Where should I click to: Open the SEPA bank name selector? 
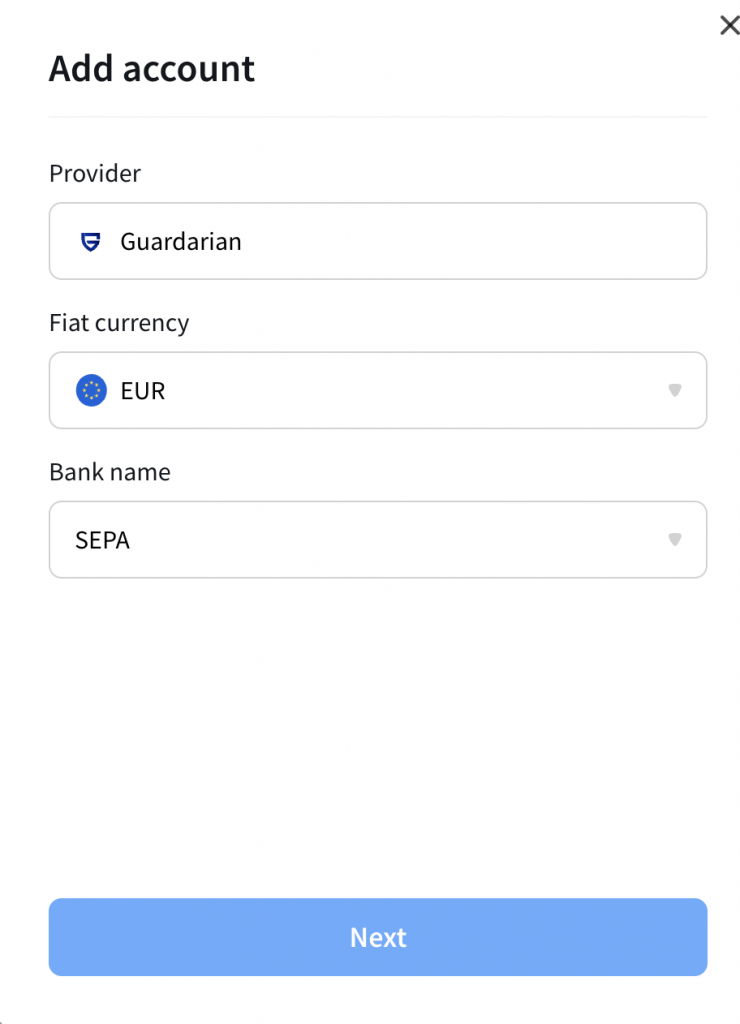(378, 539)
